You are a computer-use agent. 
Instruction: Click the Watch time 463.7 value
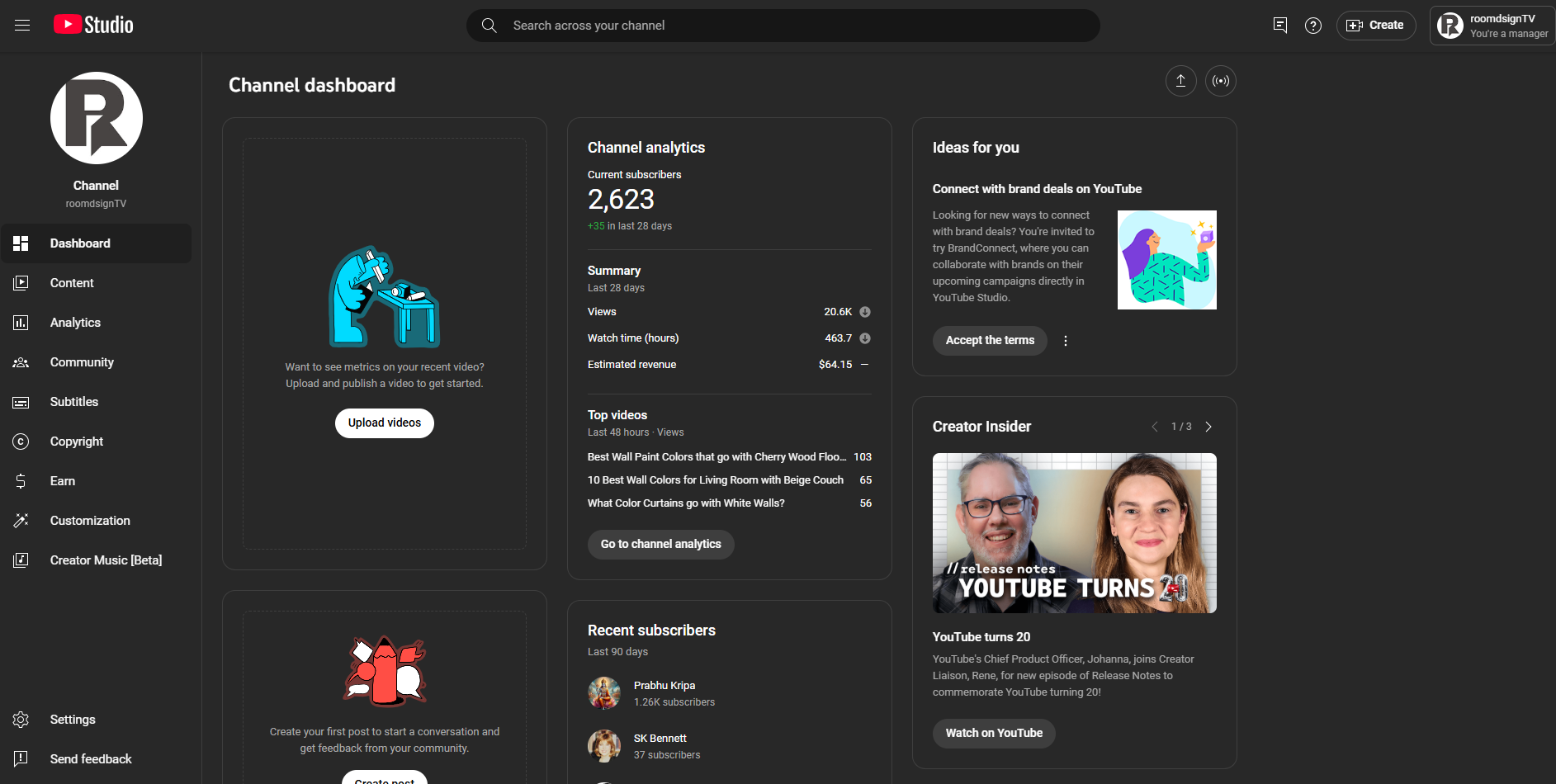coord(839,338)
